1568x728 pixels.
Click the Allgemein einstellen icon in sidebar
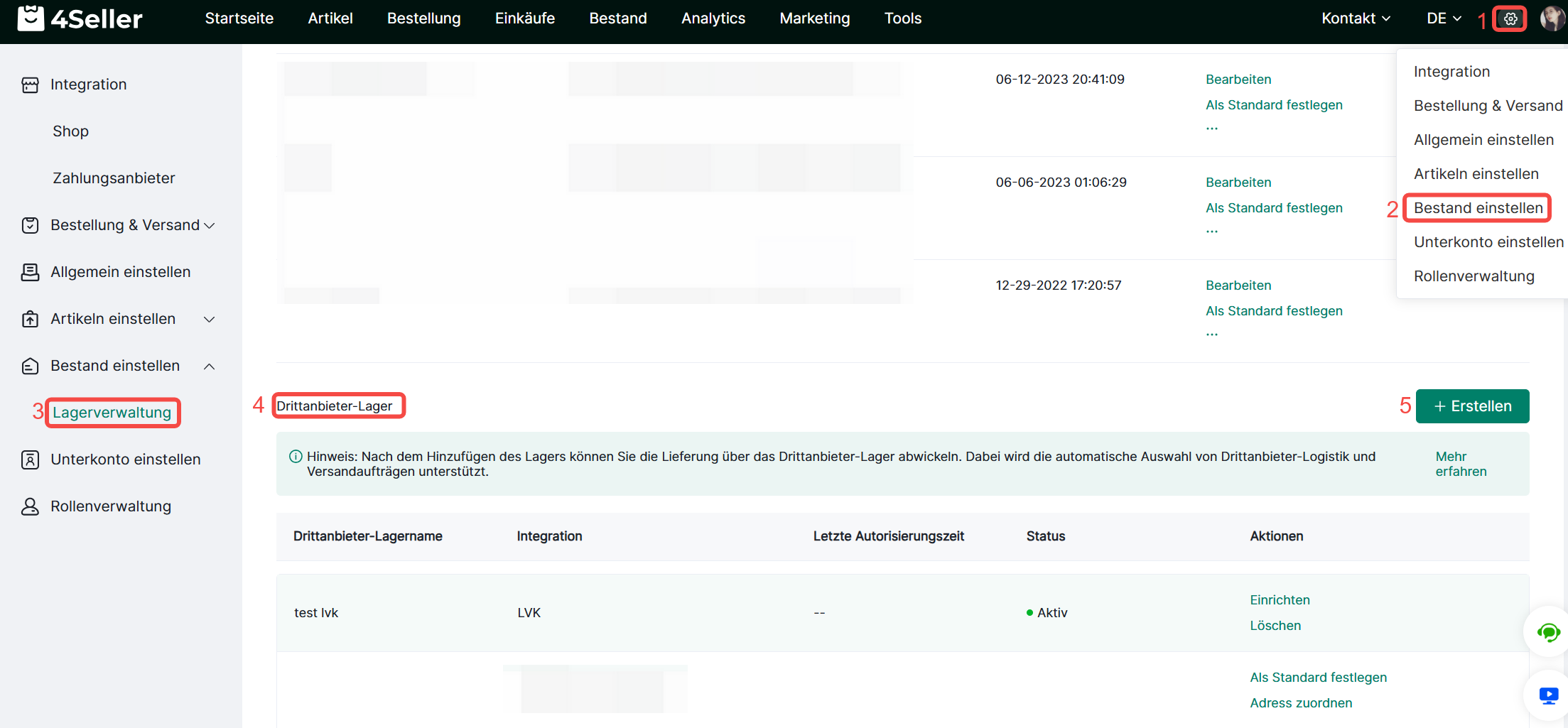pyautogui.click(x=30, y=272)
